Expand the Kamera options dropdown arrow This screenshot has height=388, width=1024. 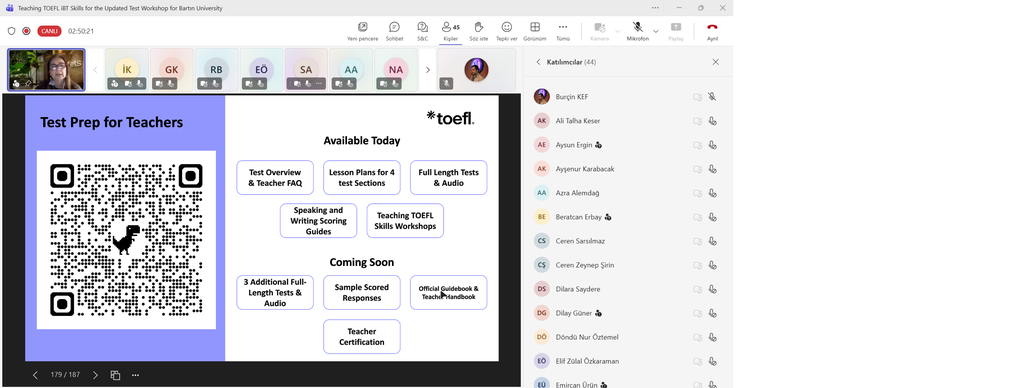617,31
